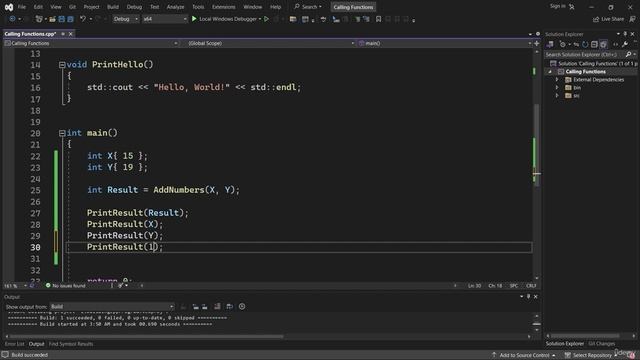Click the Search box in title bar
Screen dimensions: 640x360
[308, 7]
